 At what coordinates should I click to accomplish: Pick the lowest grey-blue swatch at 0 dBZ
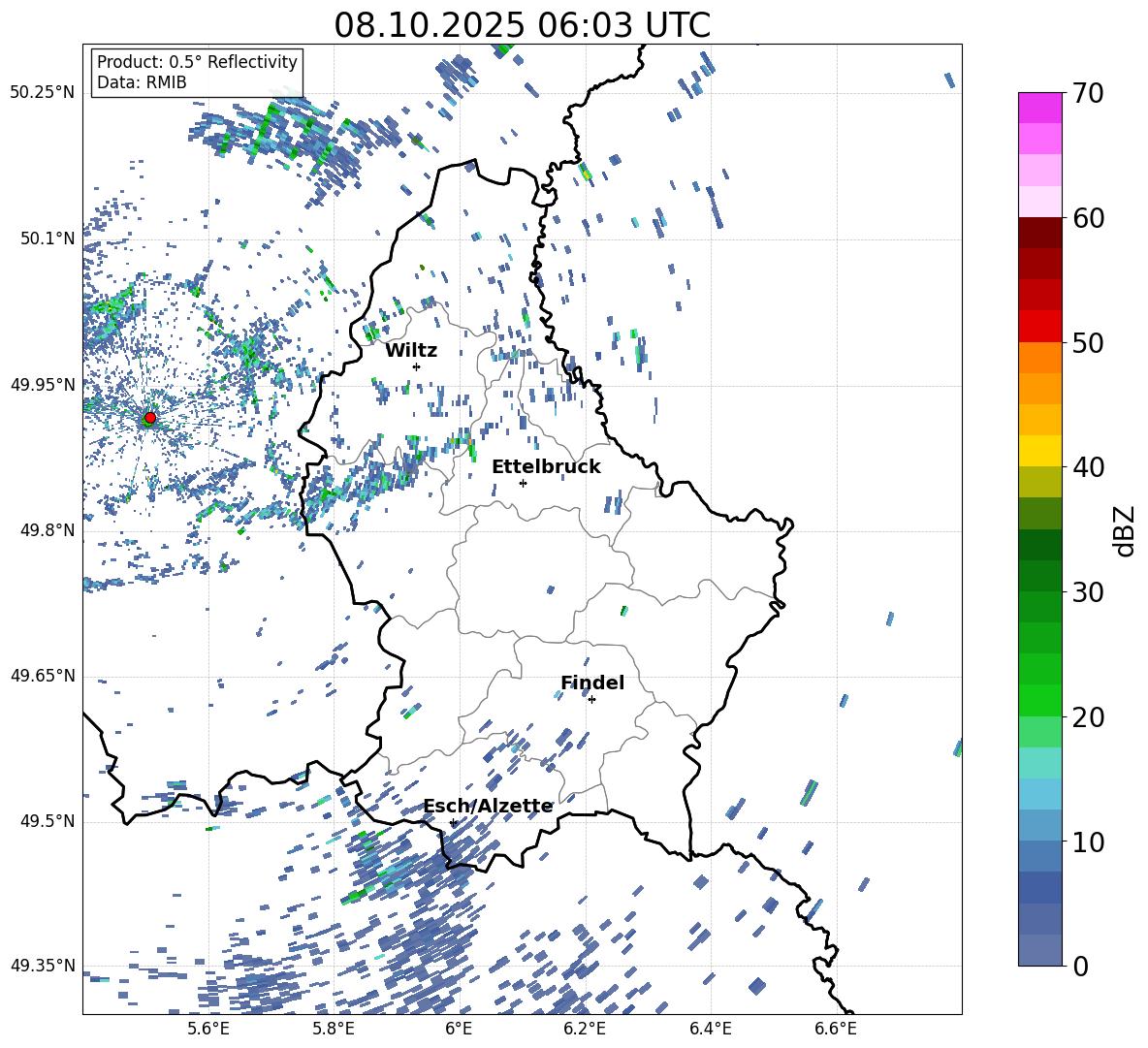[1039, 950]
